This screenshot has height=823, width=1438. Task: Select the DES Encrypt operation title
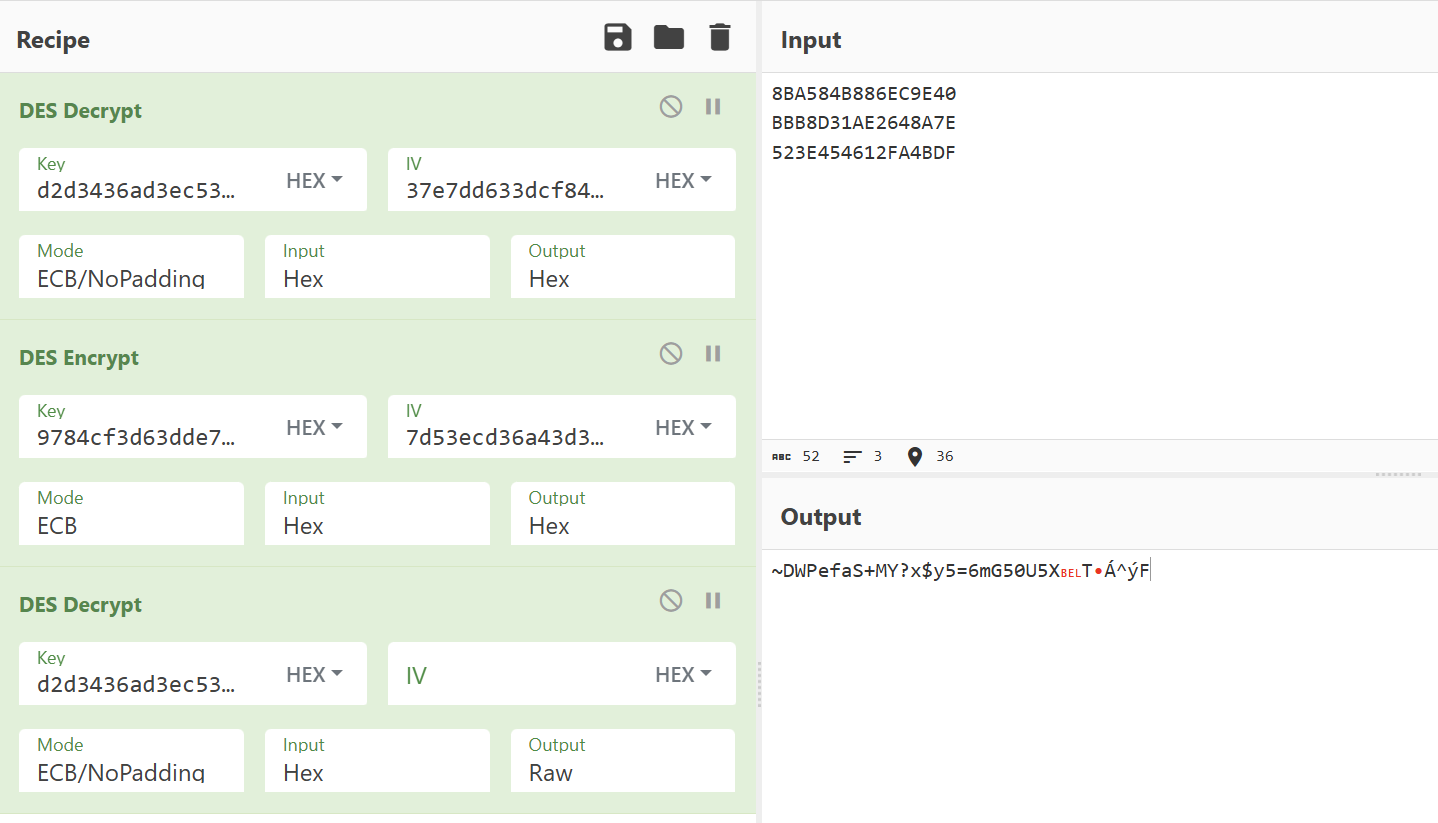pyautogui.click(x=79, y=358)
